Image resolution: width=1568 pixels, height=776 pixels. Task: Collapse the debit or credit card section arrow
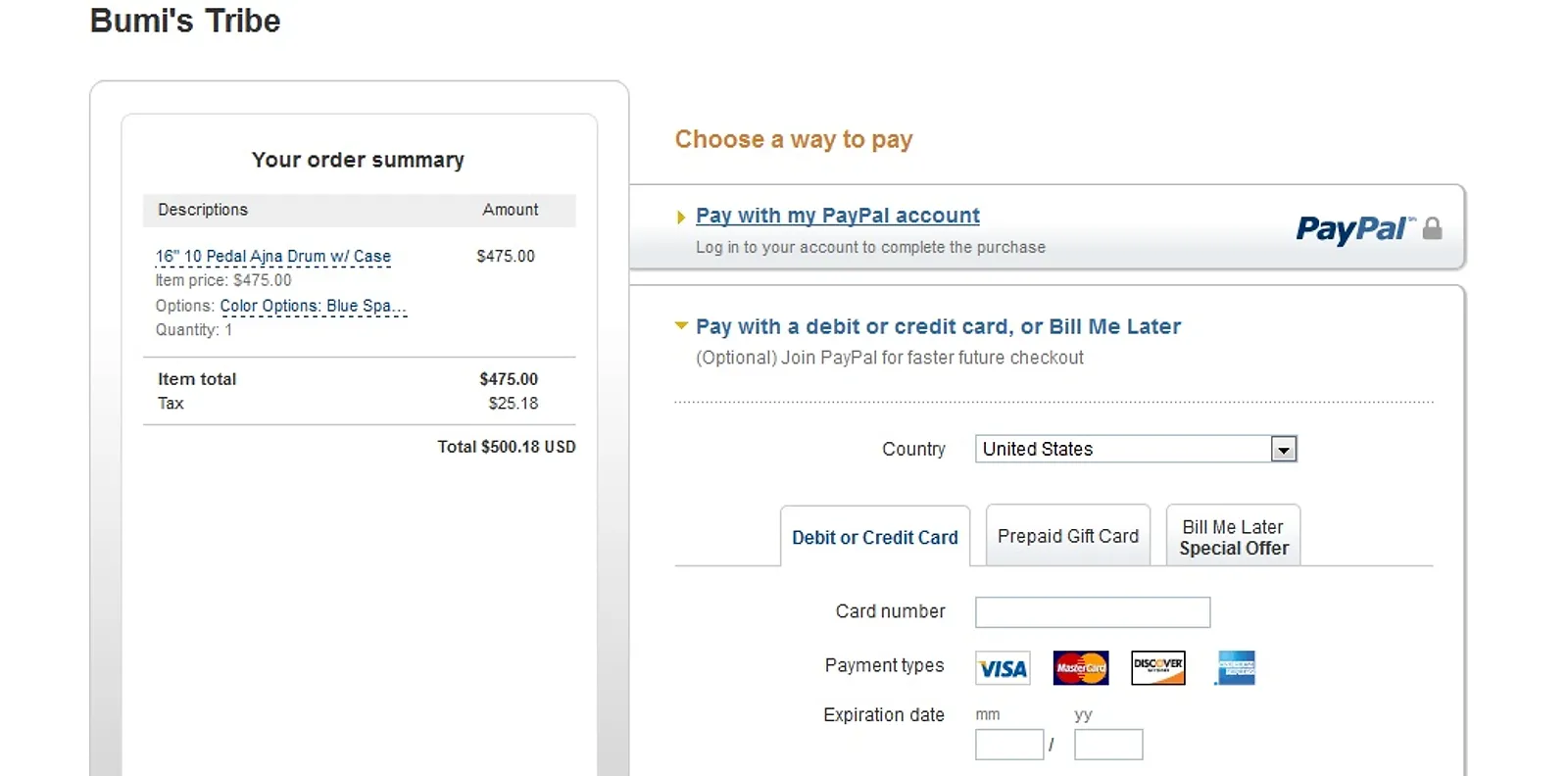click(681, 325)
